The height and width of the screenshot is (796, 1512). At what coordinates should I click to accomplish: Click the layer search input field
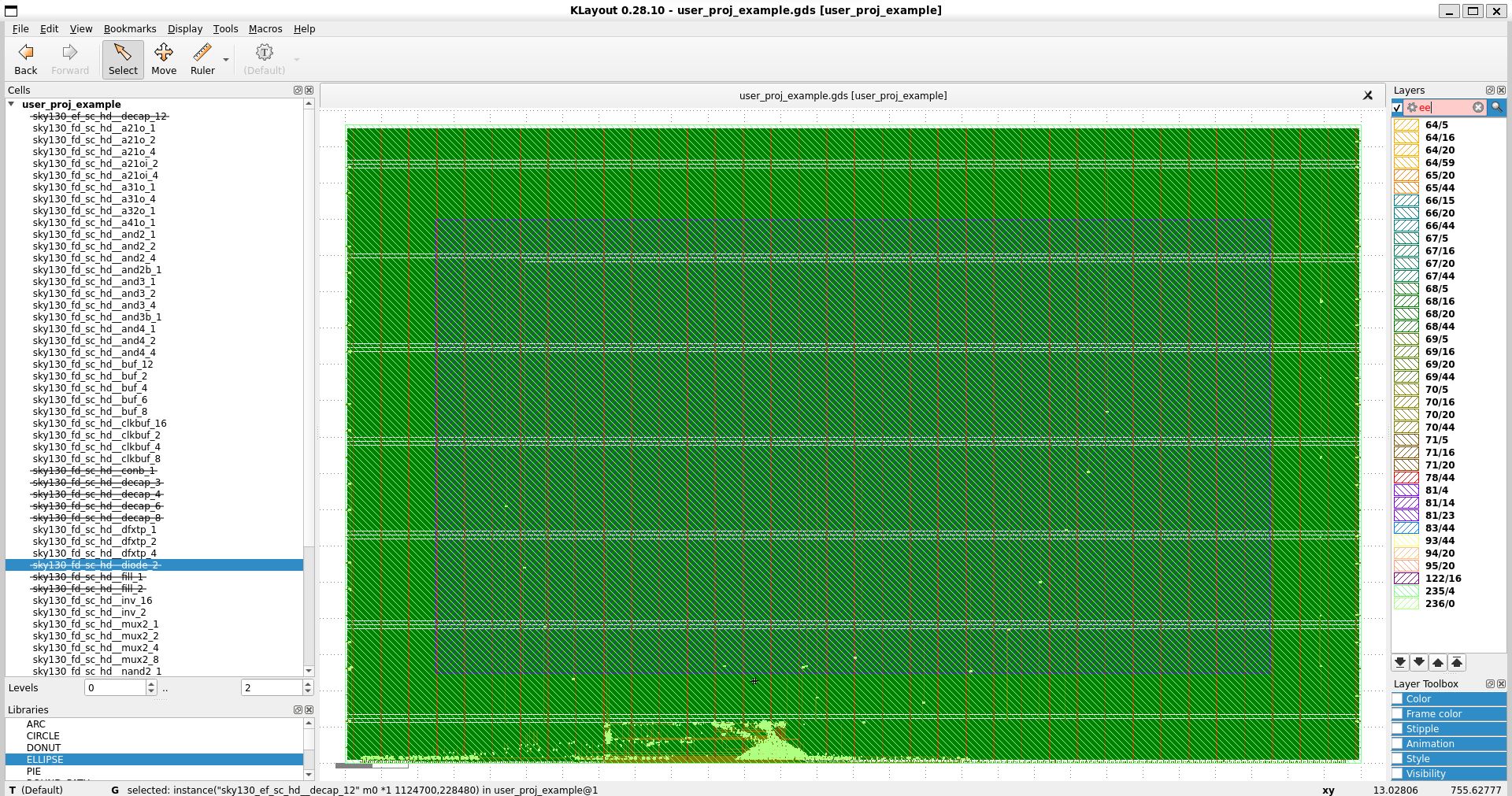pos(1445,108)
